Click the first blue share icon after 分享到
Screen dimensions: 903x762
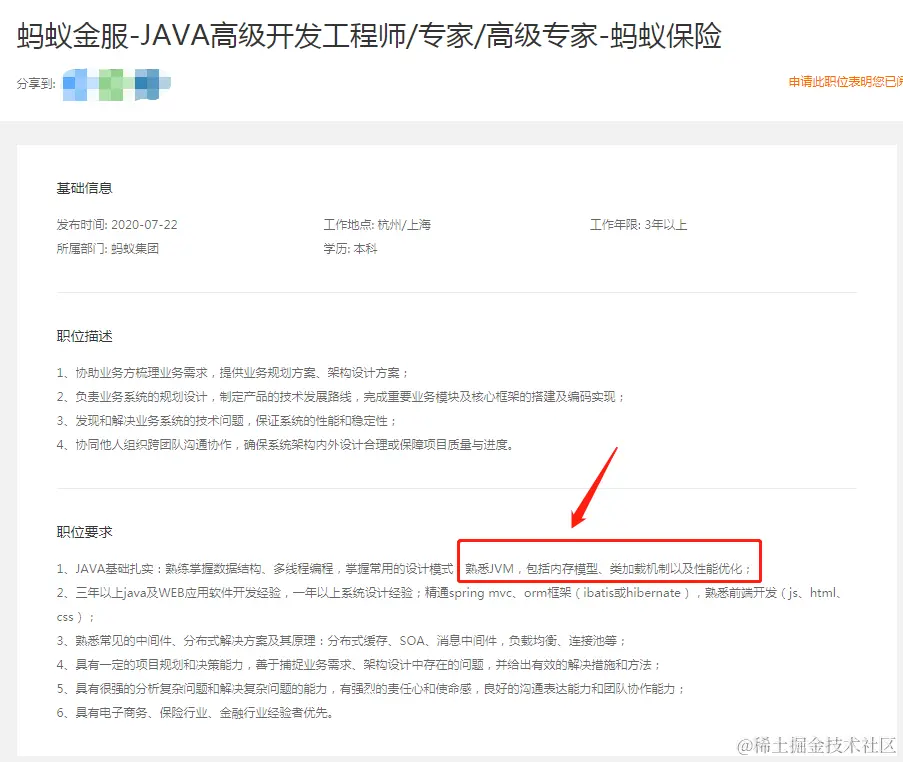[x=74, y=82]
